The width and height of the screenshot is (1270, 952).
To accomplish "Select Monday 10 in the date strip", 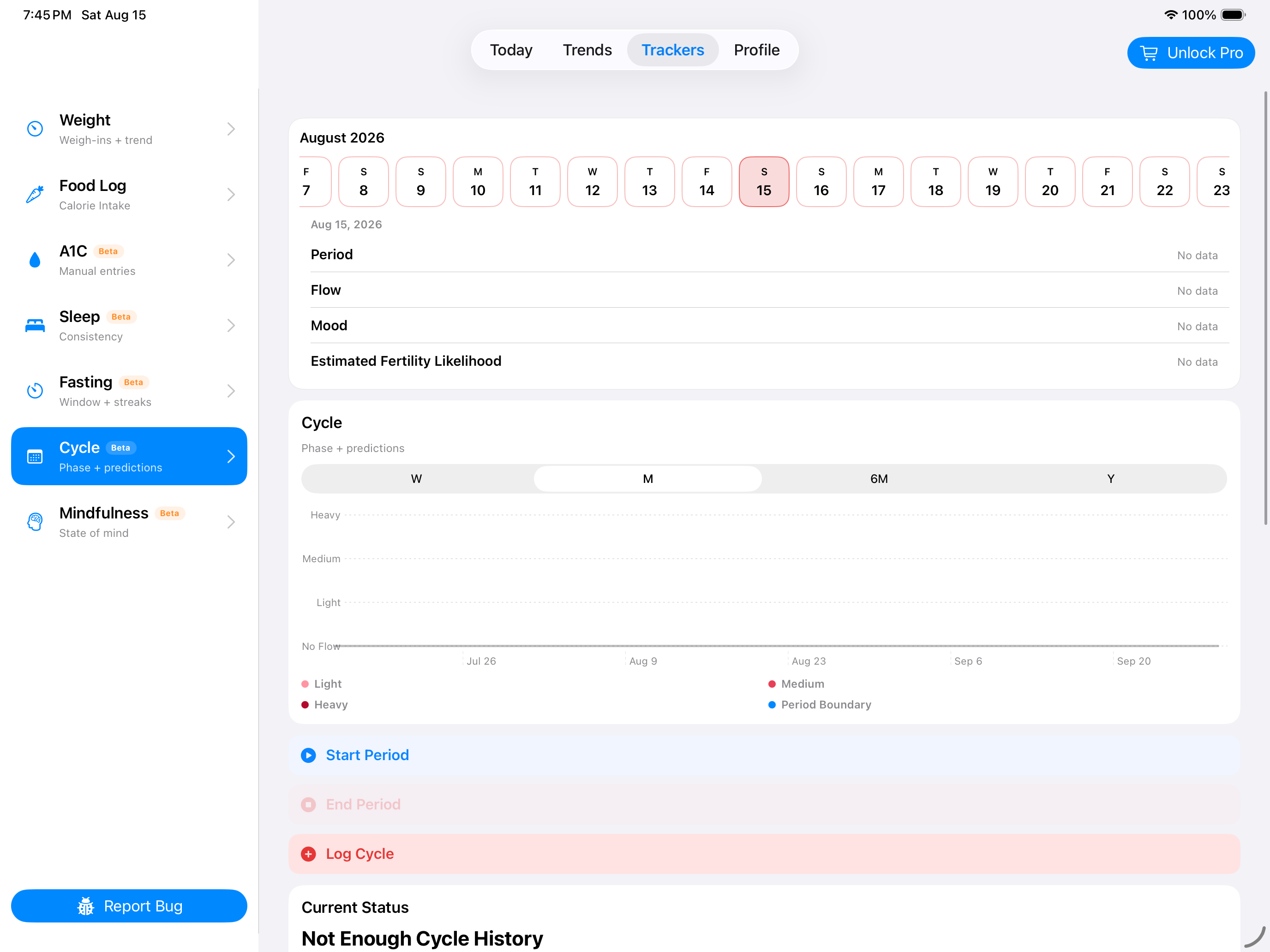I will pyautogui.click(x=478, y=181).
